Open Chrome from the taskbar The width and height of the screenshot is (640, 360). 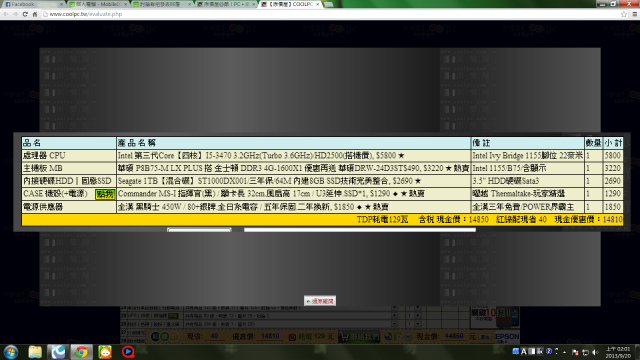(x=81, y=352)
